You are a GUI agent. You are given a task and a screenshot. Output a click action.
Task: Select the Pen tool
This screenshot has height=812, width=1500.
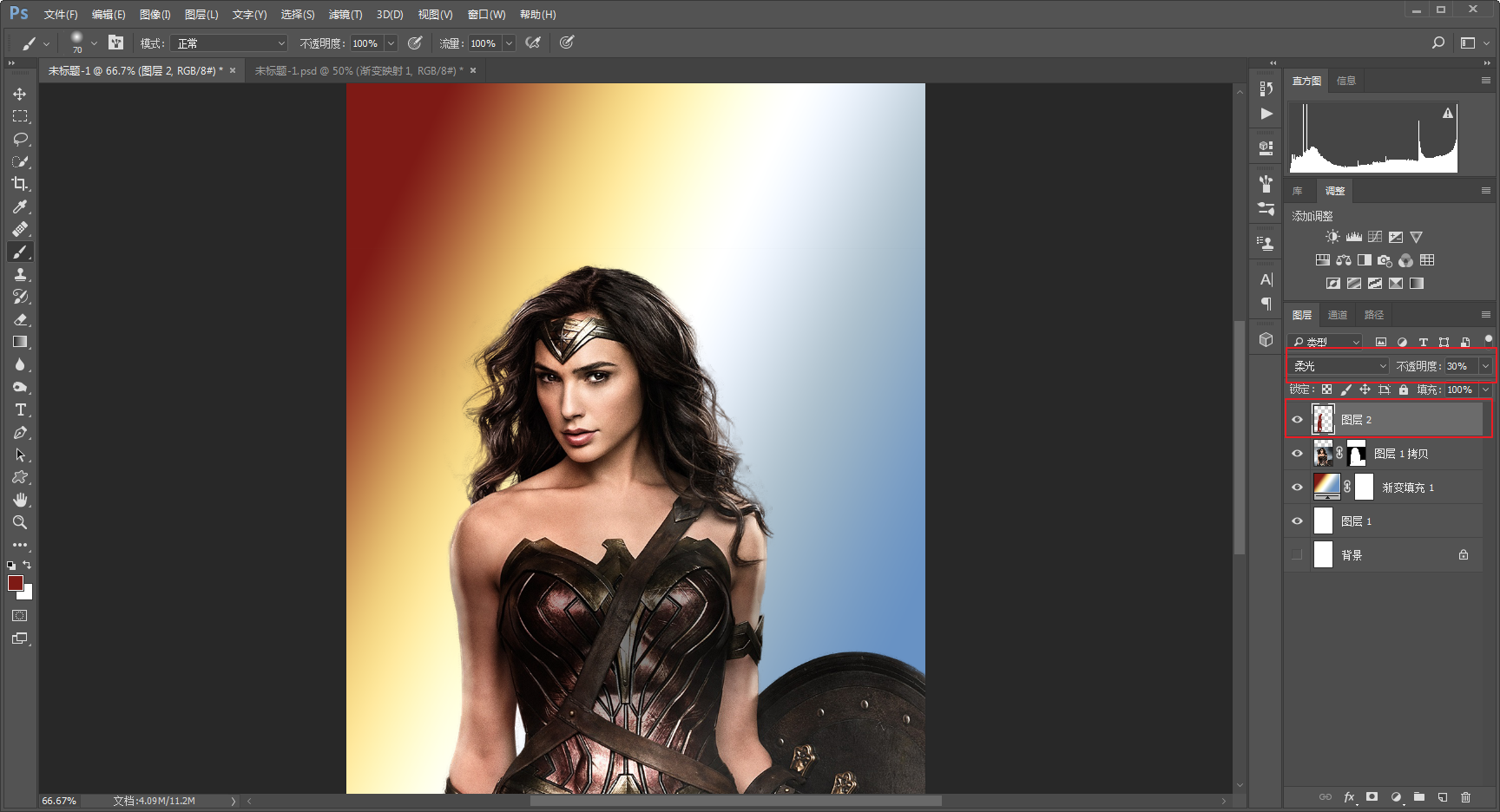(x=20, y=432)
